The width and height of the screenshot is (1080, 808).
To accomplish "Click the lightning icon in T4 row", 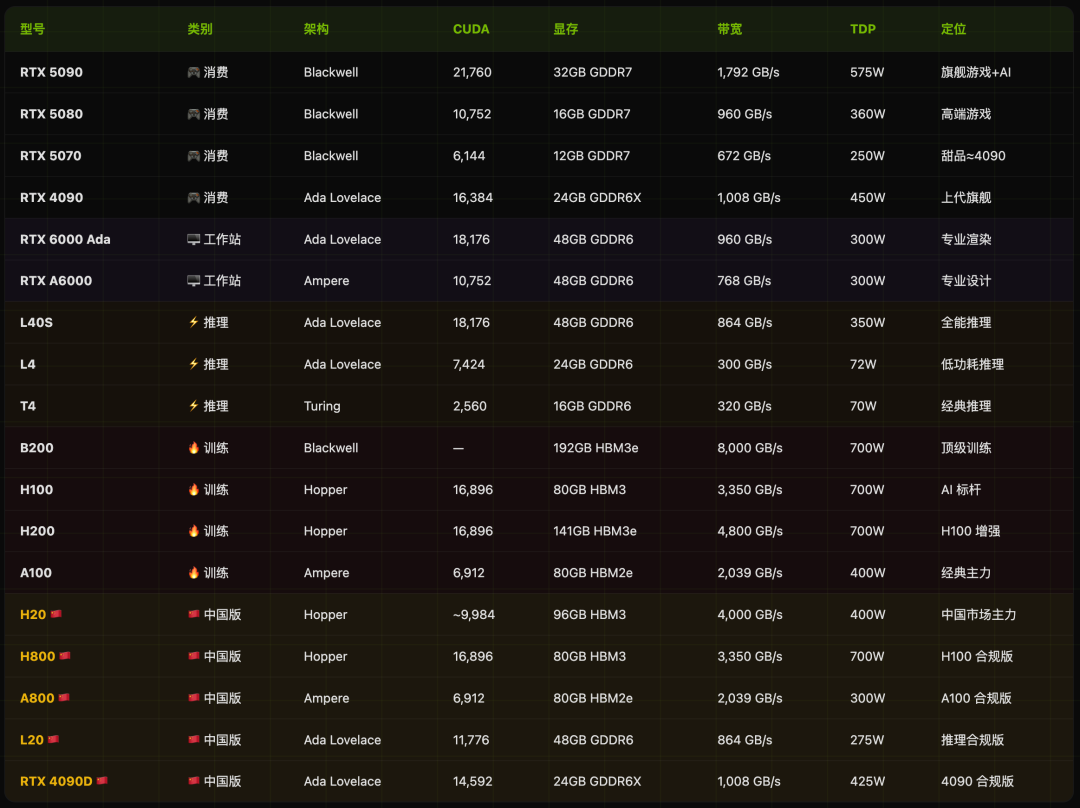I will pos(194,406).
